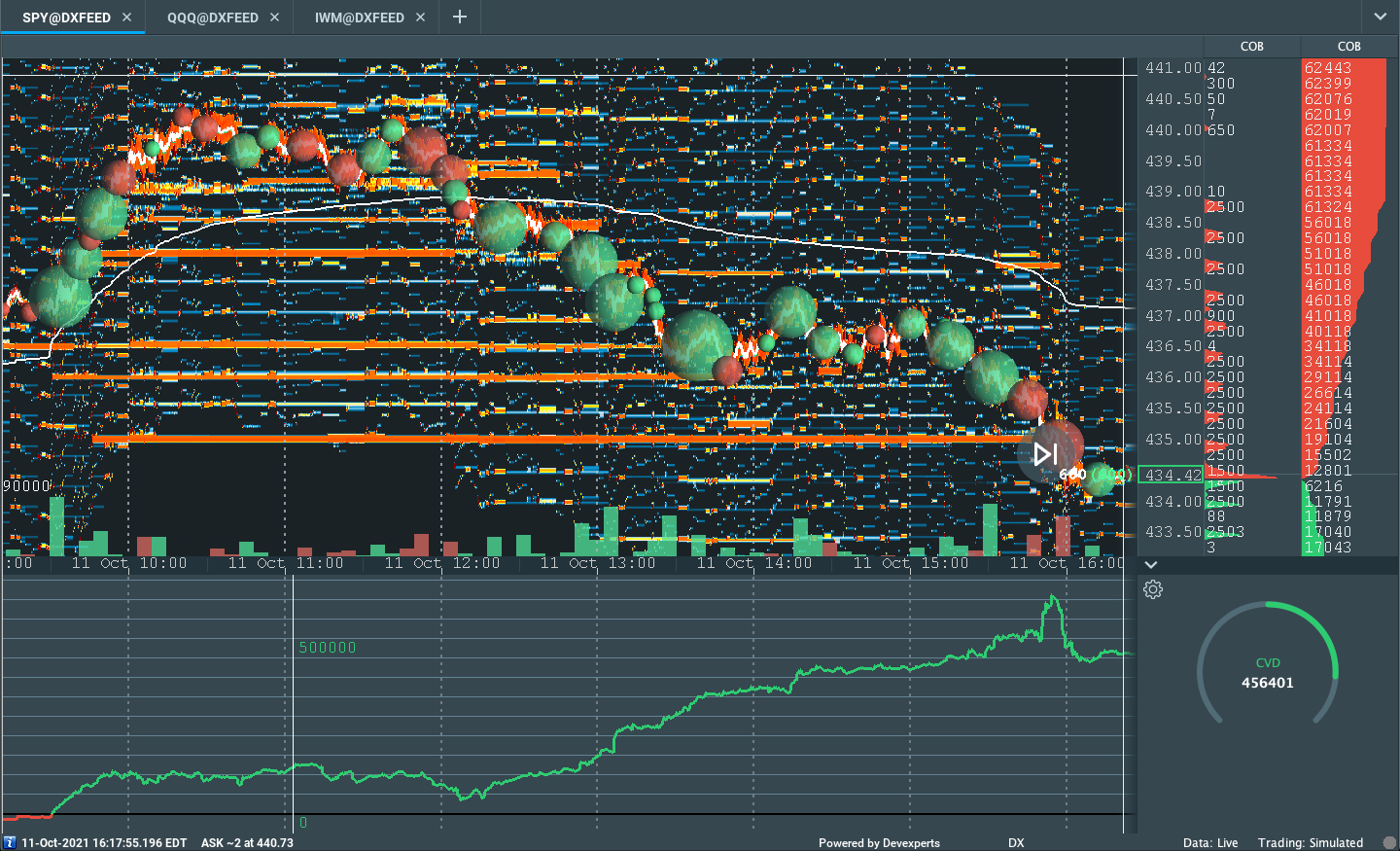
Task: Click the Data: Live status indicator
Action: (x=1210, y=843)
